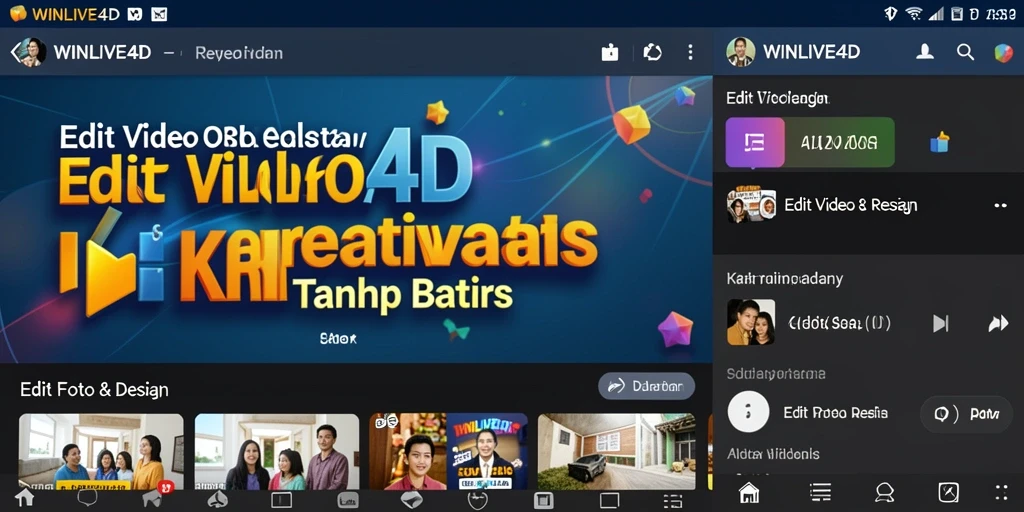Click the white round button beside Edit Rooo Resis

(x=748, y=412)
